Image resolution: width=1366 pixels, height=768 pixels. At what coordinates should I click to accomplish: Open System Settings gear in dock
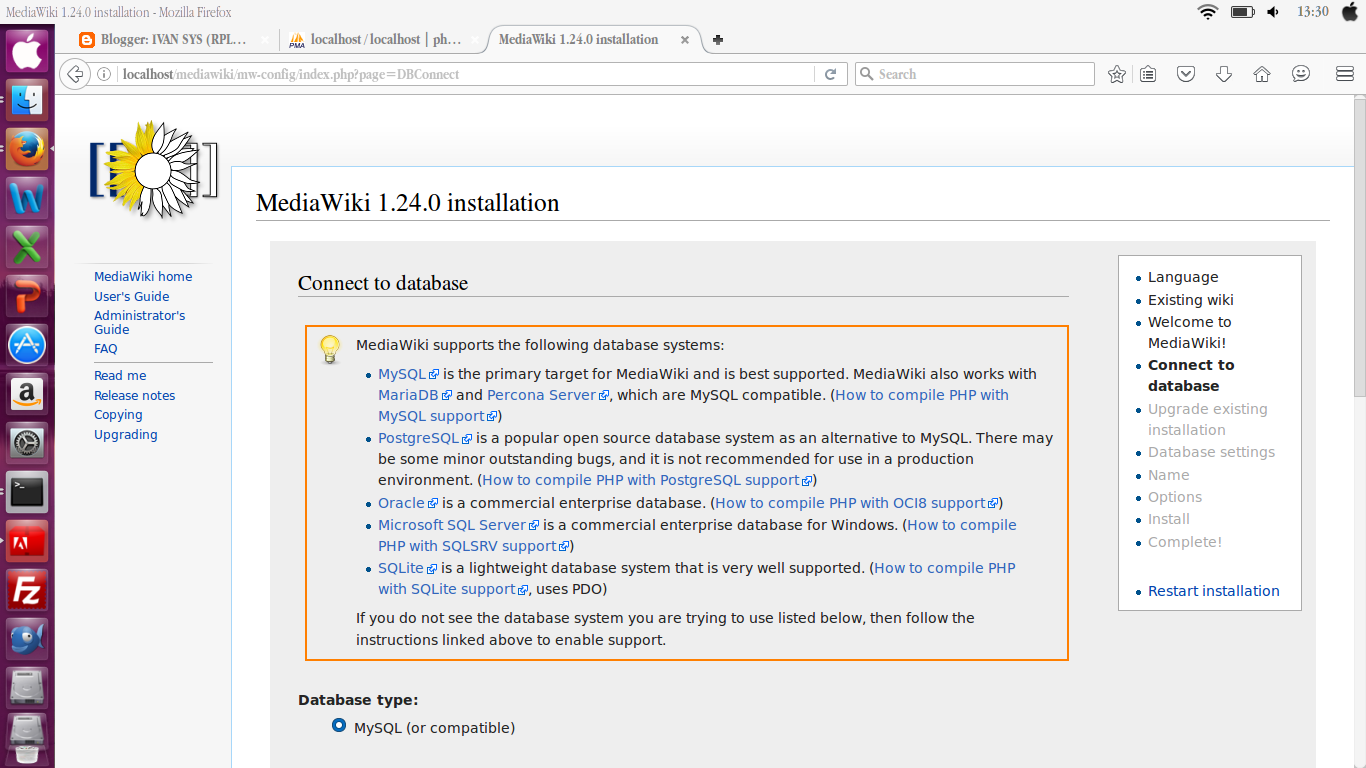27,443
